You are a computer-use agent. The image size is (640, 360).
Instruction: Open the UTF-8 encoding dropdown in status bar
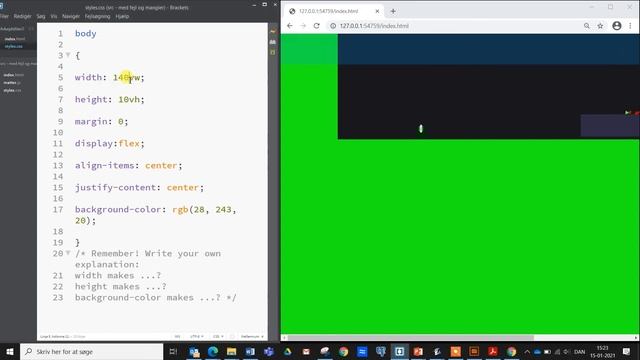click(x=197, y=337)
